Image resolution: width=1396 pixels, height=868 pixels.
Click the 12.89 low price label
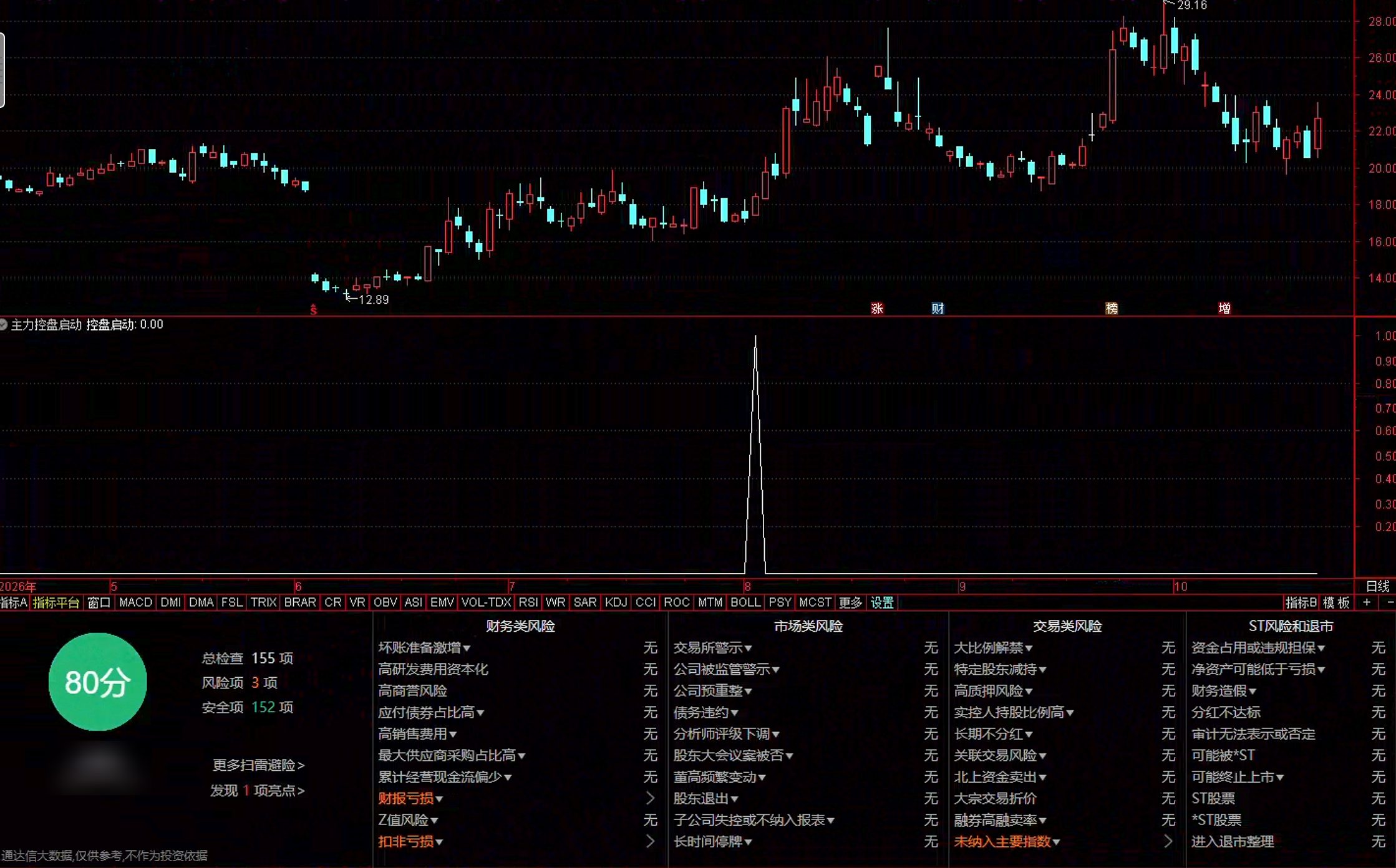tap(374, 300)
